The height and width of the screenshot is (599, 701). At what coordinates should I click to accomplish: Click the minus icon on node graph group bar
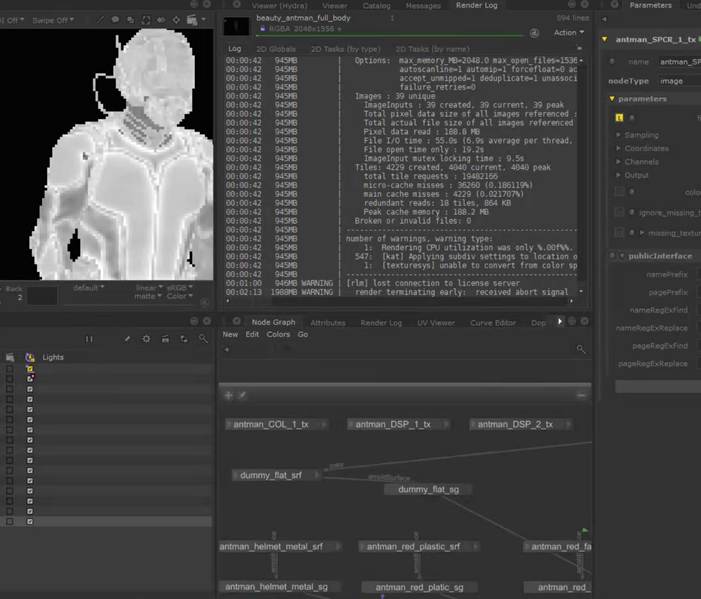coord(581,395)
